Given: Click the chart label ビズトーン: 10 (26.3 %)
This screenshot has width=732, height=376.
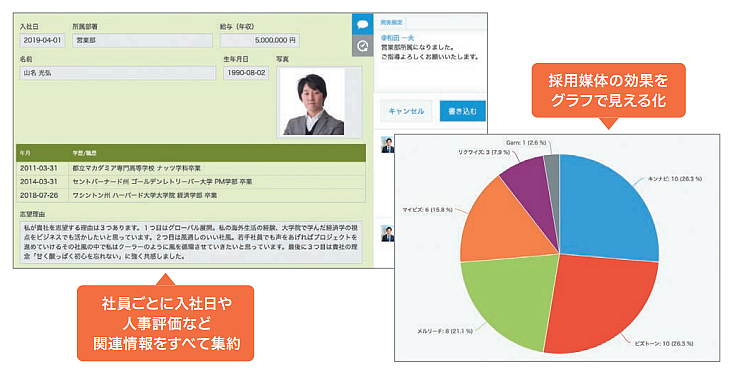Looking at the screenshot, I should (x=664, y=343).
